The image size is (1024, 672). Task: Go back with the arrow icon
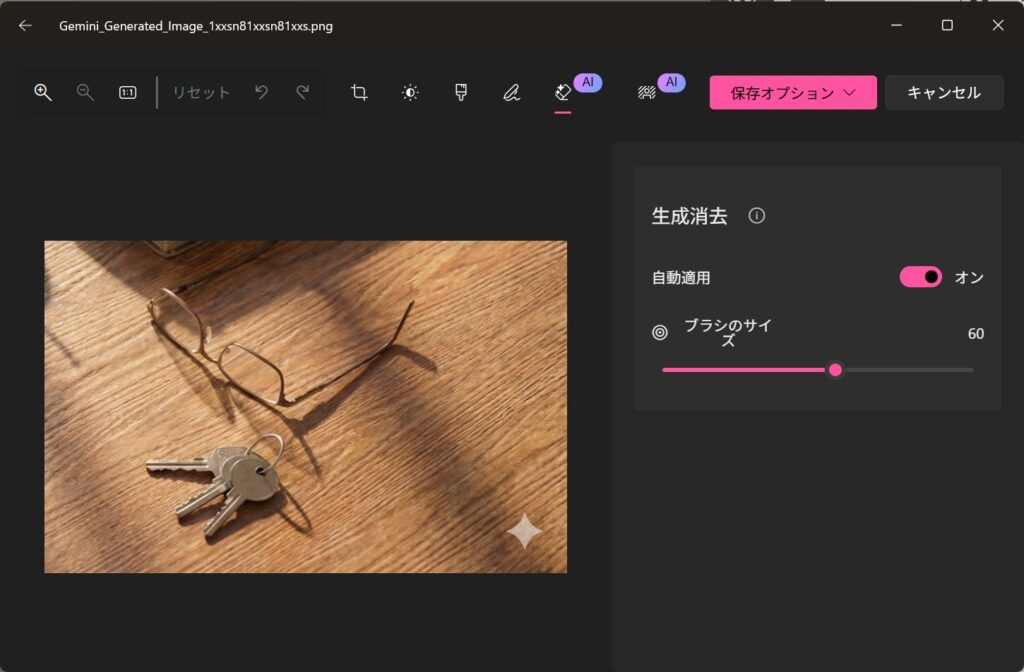tap(25, 26)
